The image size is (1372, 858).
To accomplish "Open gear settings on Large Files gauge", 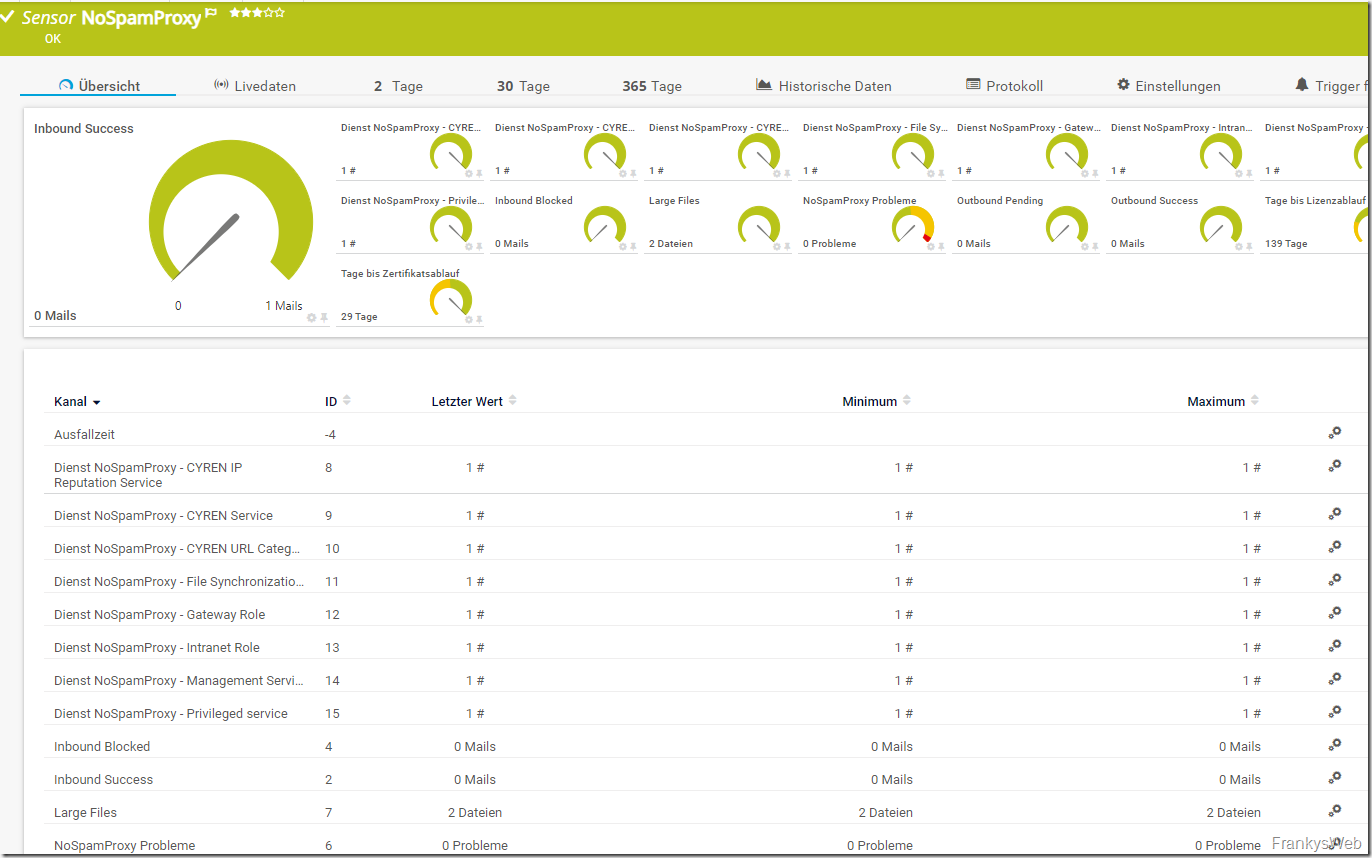I will pyautogui.click(x=776, y=246).
